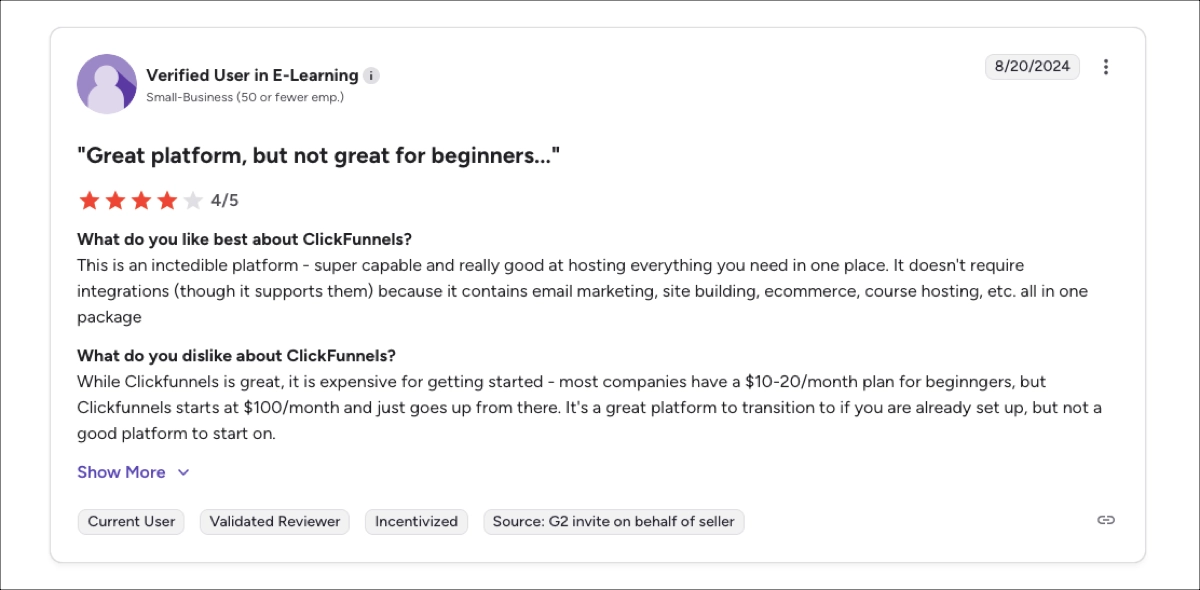This screenshot has height=590, width=1200.
Task: Click the review title about beginners
Action: (x=322, y=155)
